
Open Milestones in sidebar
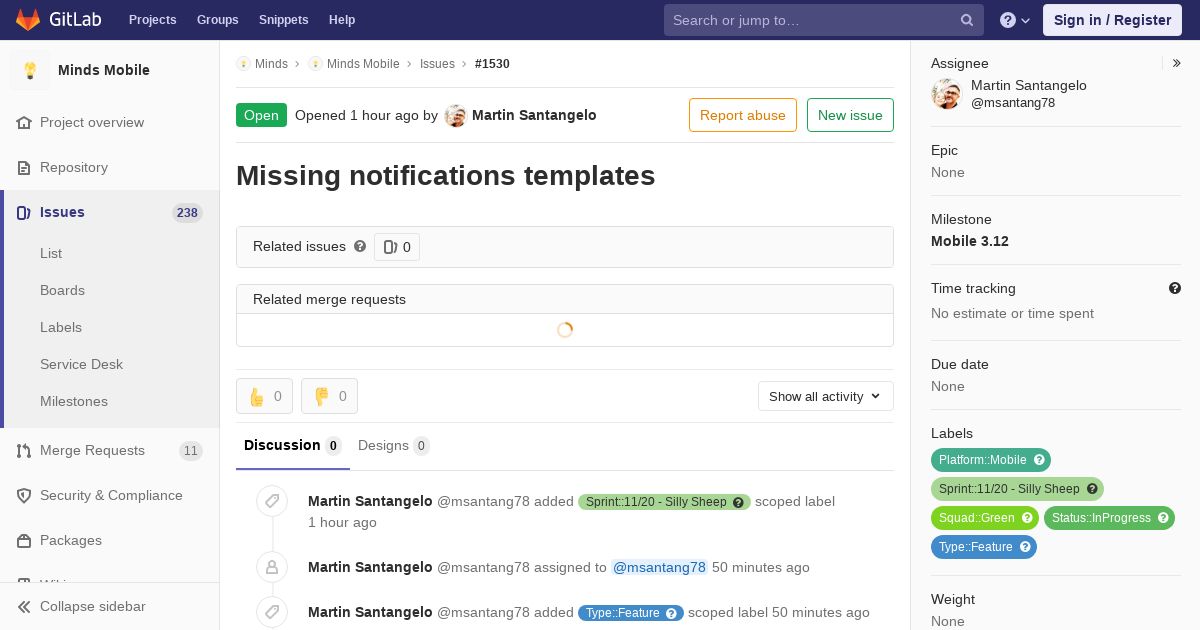pyautogui.click(x=74, y=401)
